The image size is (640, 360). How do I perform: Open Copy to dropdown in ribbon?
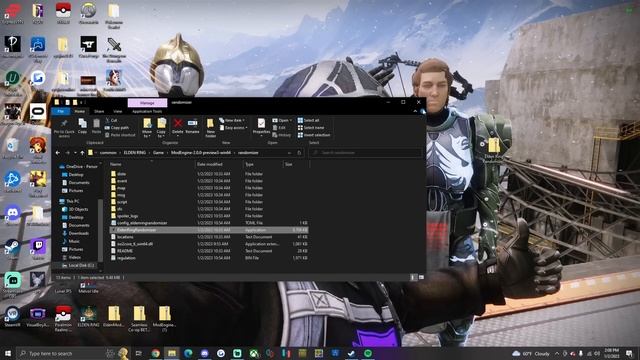pos(161,128)
